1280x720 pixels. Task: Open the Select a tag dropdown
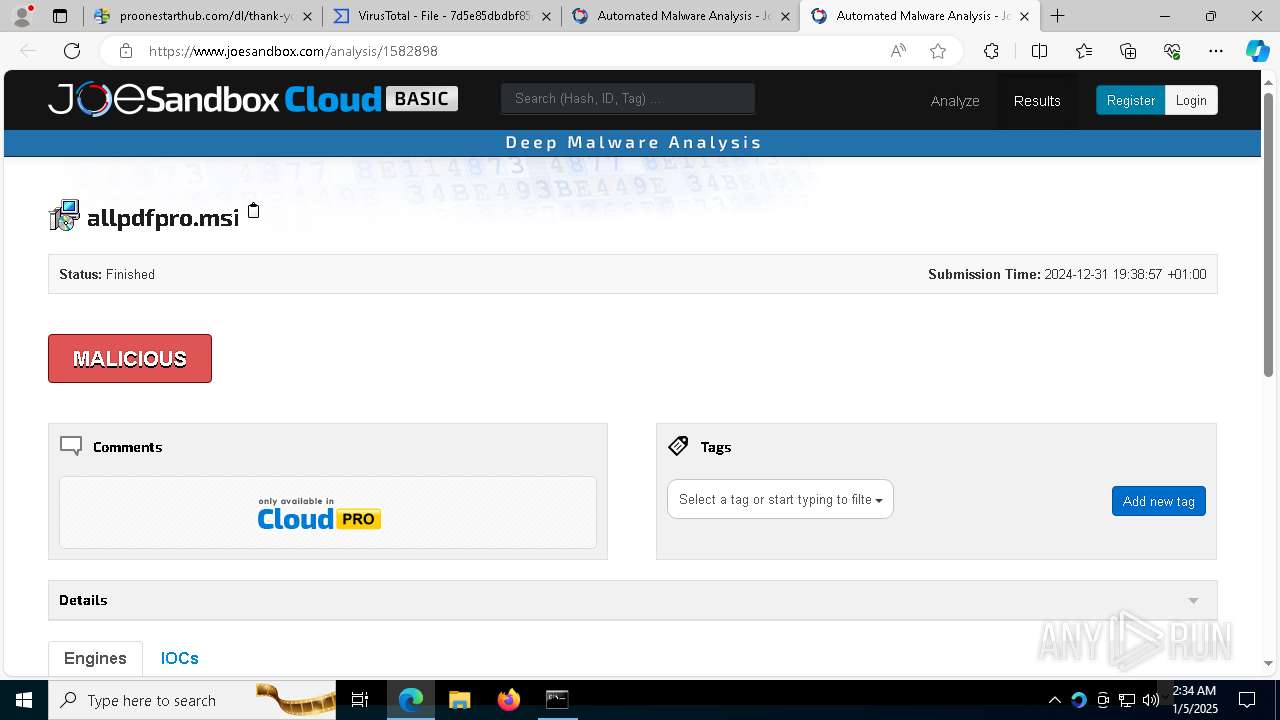780,499
